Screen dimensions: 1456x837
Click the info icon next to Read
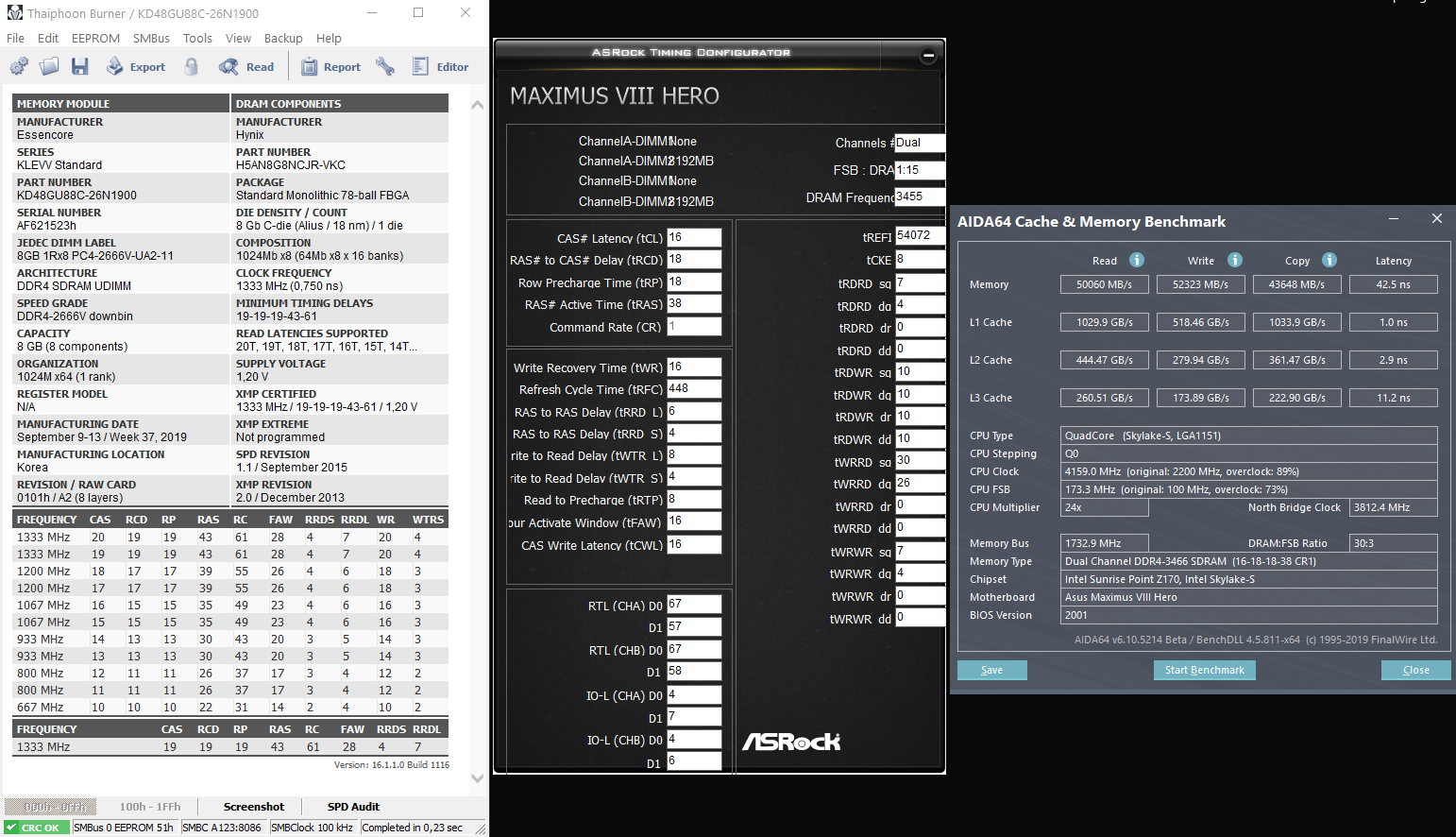pyautogui.click(x=1137, y=260)
